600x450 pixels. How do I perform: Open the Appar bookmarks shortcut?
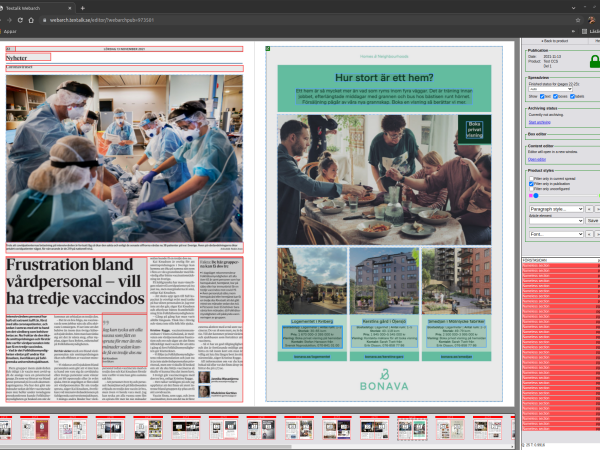click(x=10, y=31)
